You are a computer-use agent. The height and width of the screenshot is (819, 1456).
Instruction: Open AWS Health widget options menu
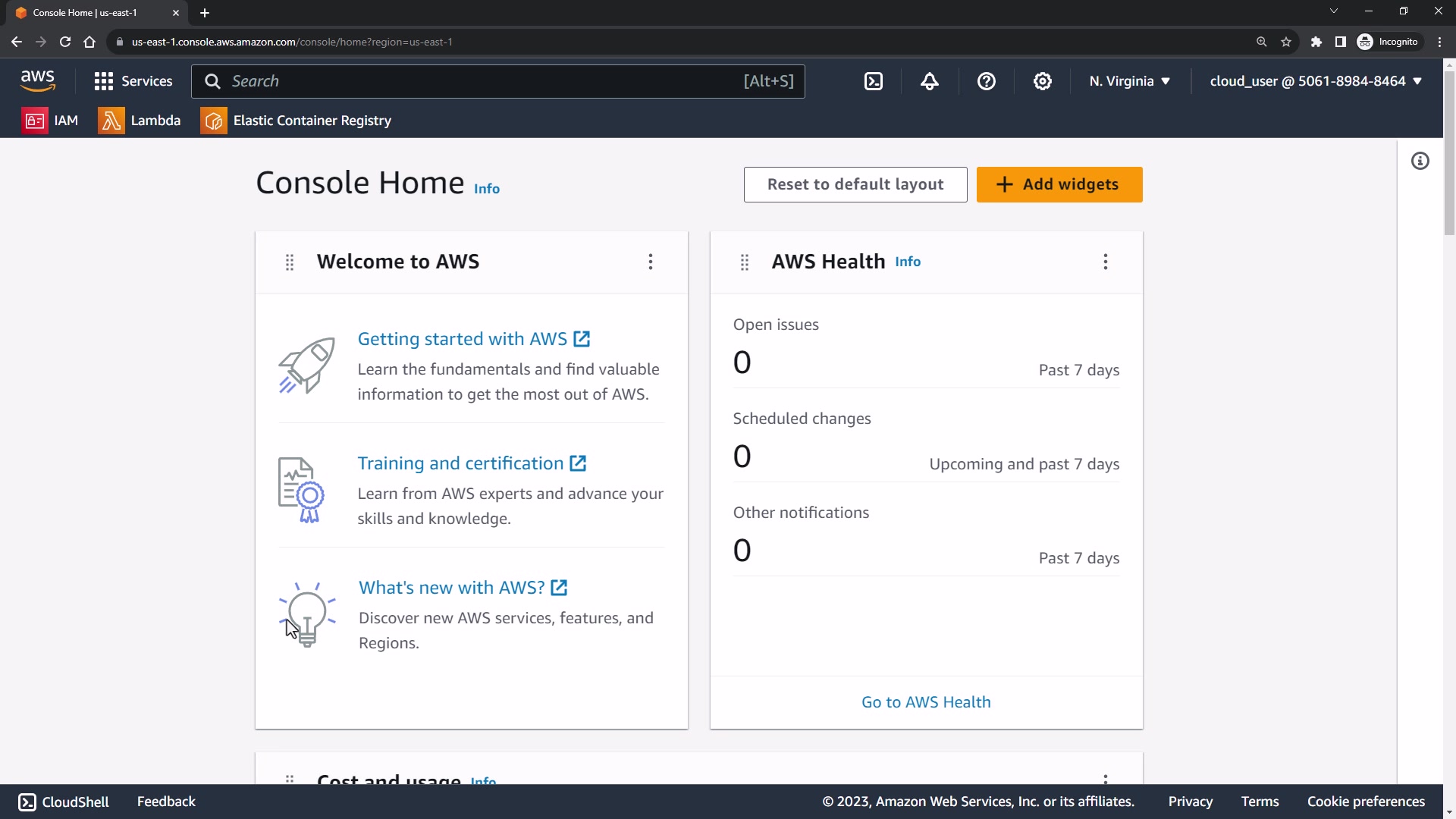1106,262
